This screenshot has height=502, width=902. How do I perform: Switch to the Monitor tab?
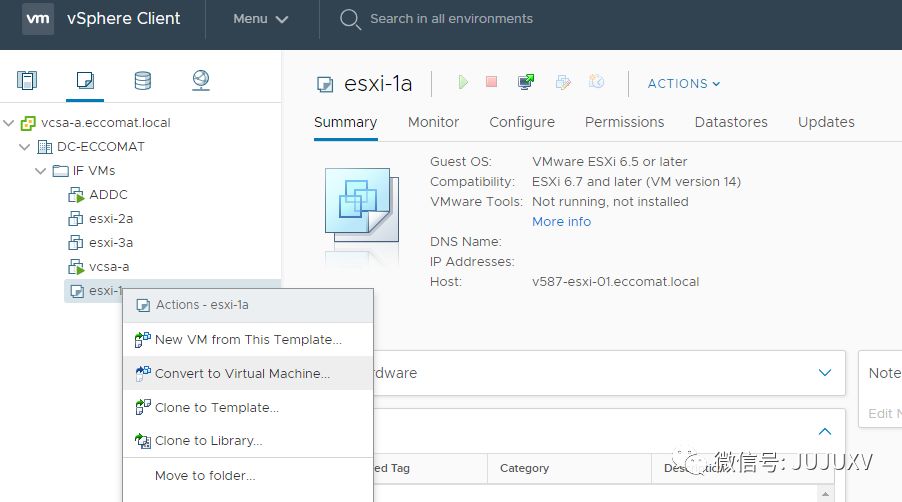433,122
